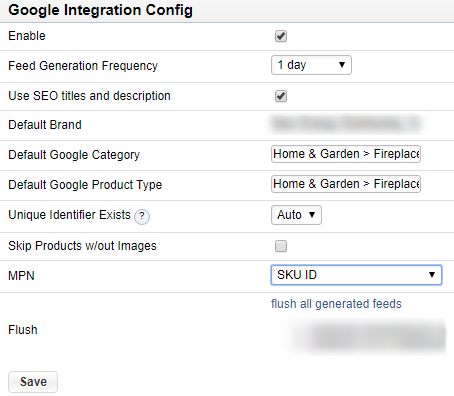This screenshot has width=454, height=396.
Task: Click the Skip Products w/out Images label
Action: [x=82, y=246]
